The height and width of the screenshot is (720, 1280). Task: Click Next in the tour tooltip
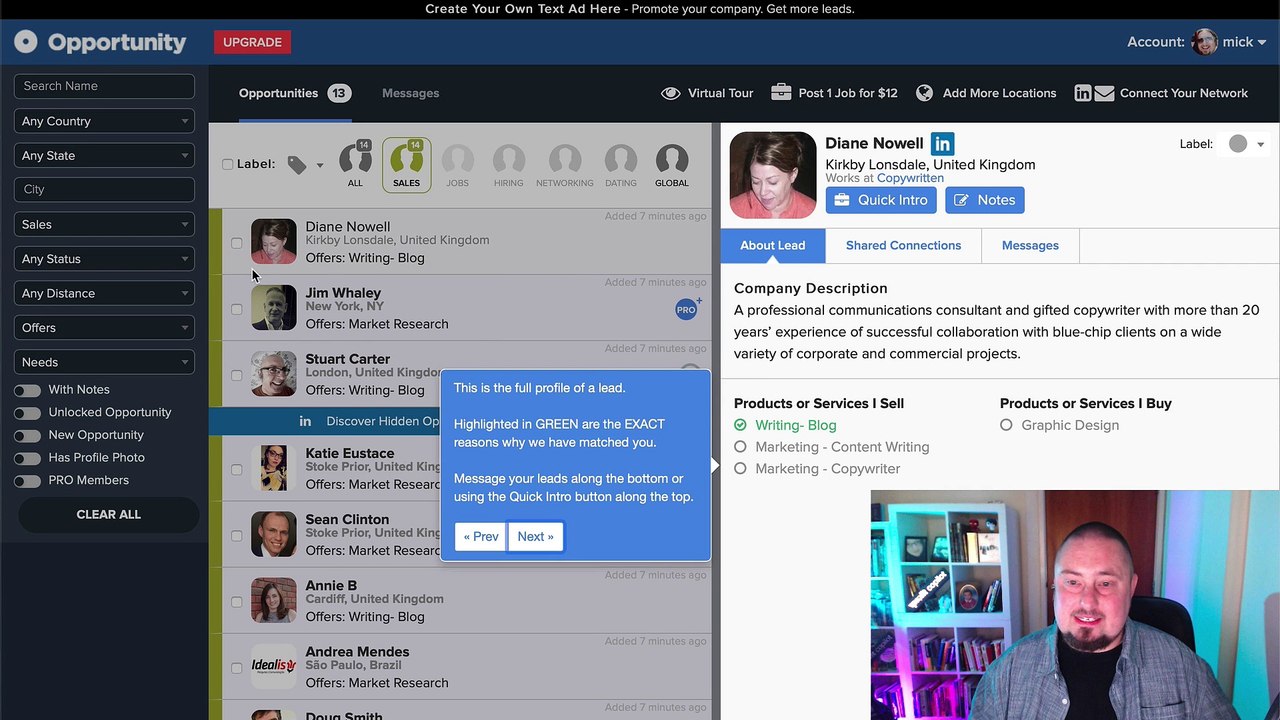[x=536, y=537]
